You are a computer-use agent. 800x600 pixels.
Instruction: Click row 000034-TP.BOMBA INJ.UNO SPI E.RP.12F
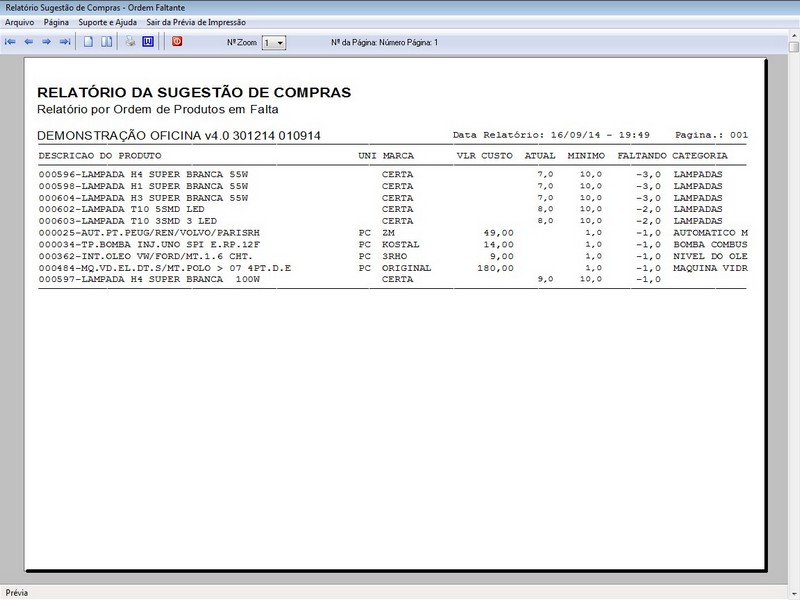[x=392, y=244]
